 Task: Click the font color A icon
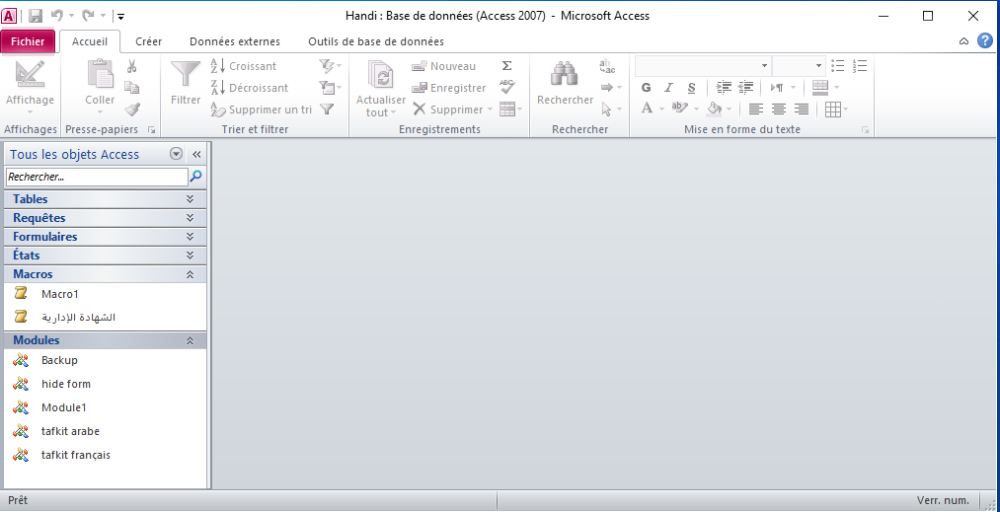coord(647,109)
